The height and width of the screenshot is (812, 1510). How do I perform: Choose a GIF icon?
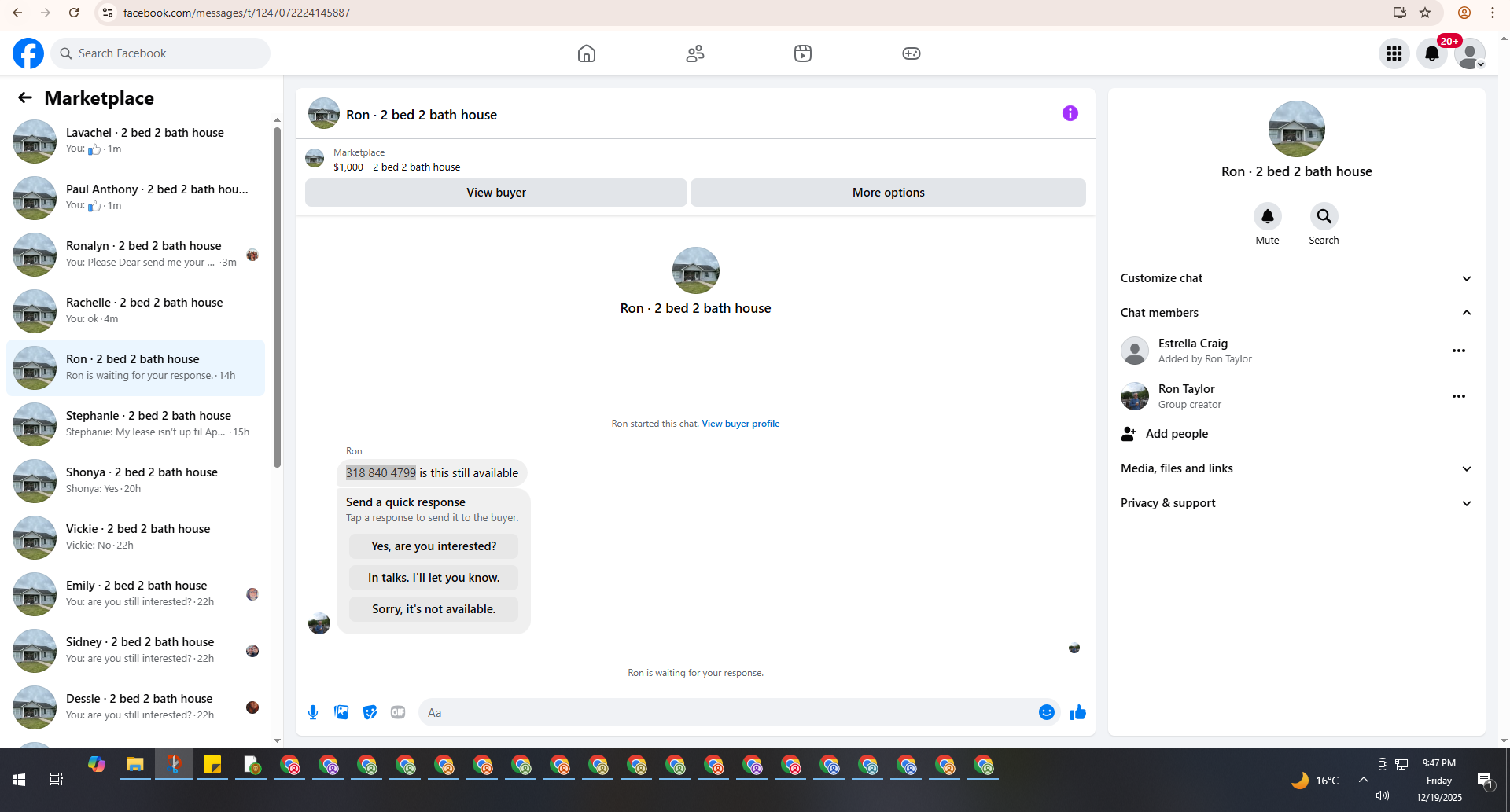click(x=398, y=712)
